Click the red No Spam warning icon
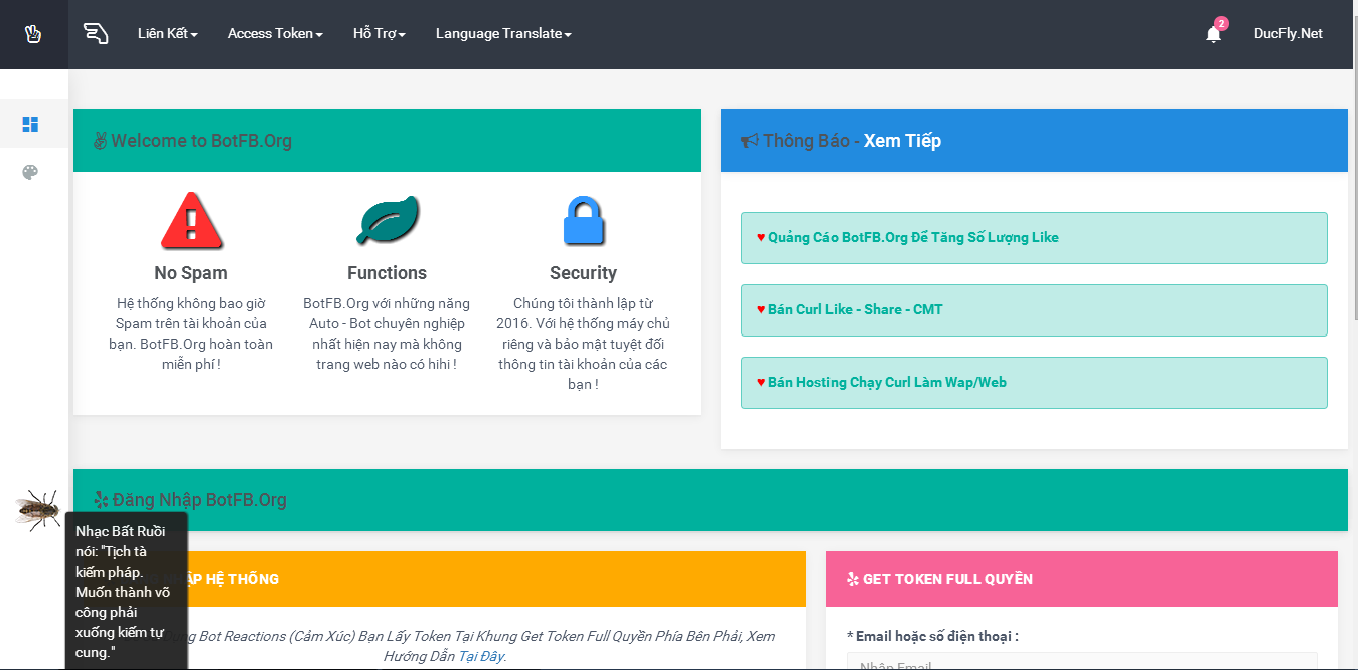The width and height of the screenshot is (1358, 670). click(191, 222)
